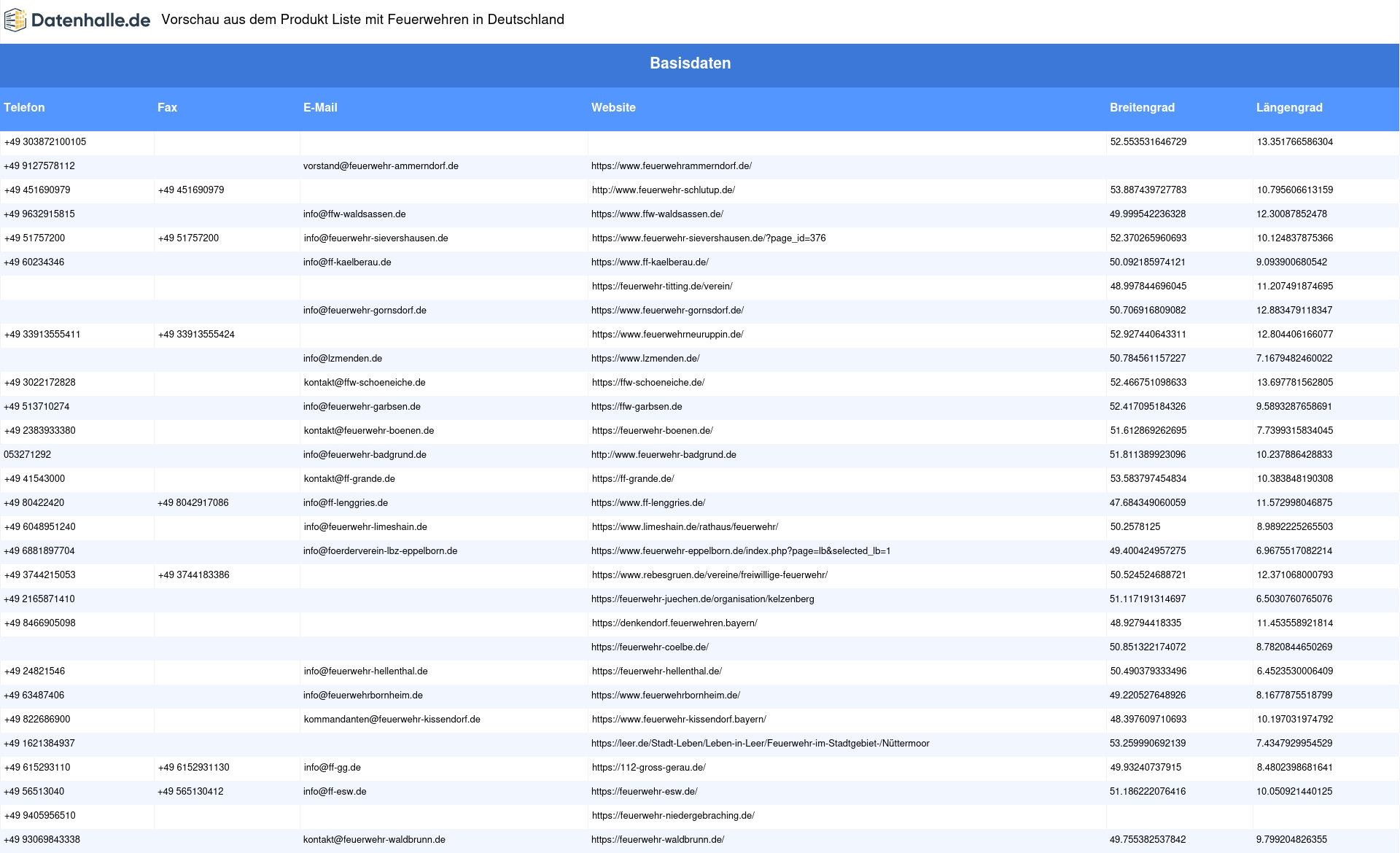Screen dimensions: 1400x853
Task: Select email info@feuerwehr-sievershausen.de
Action: click(x=376, y=238)
